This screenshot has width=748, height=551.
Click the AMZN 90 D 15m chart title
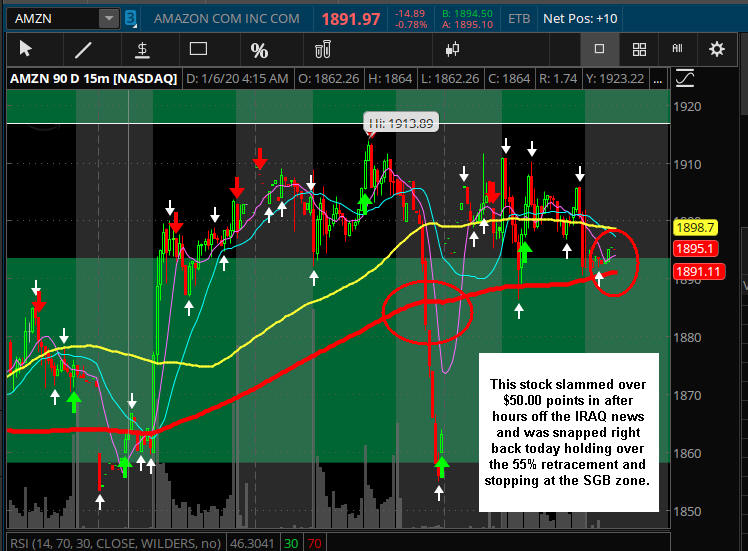tap(94, 79)
